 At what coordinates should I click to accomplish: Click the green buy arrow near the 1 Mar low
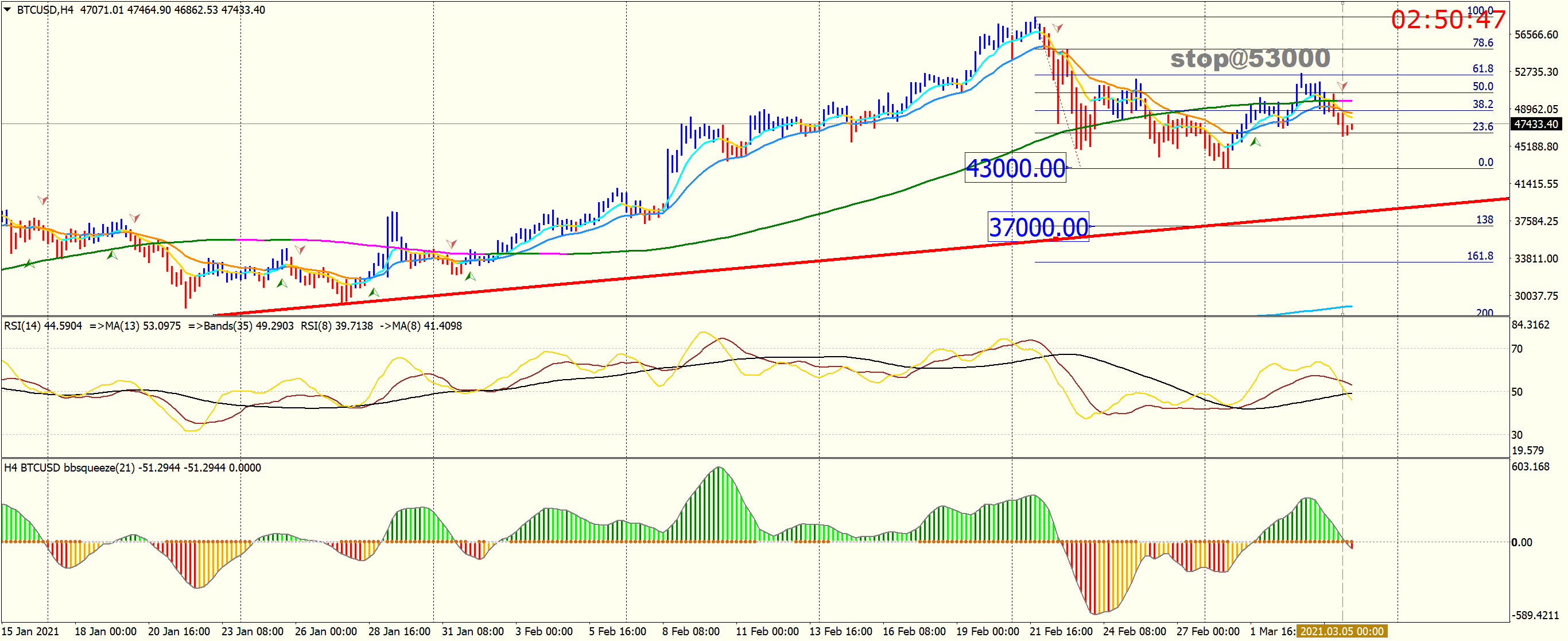coord(1255,142)
